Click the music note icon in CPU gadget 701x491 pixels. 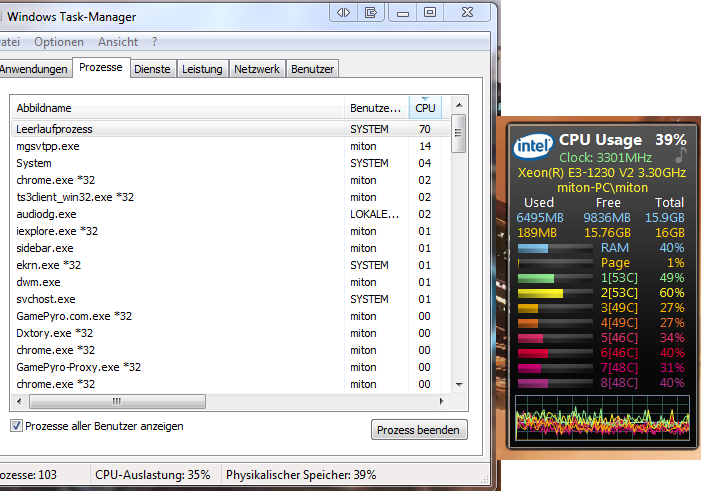click(680, 155)
